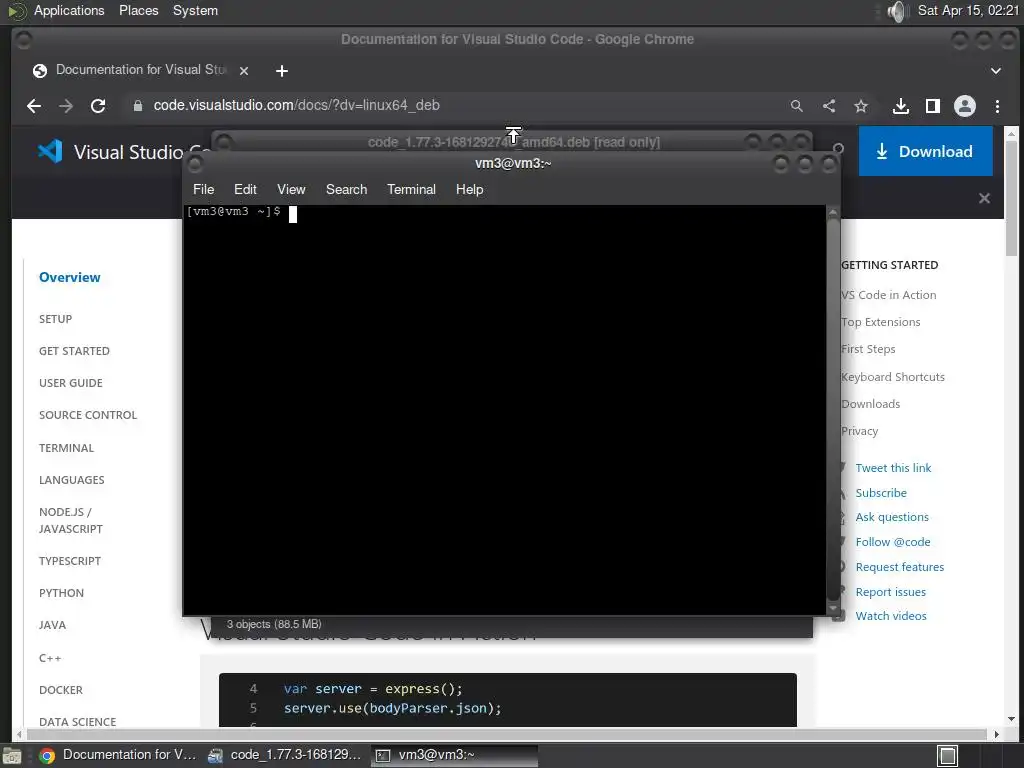The height and width of the screenshot is (768, 1024).
Task: Open the workspace switcher in bottom panel
Action: click(947, 756)
